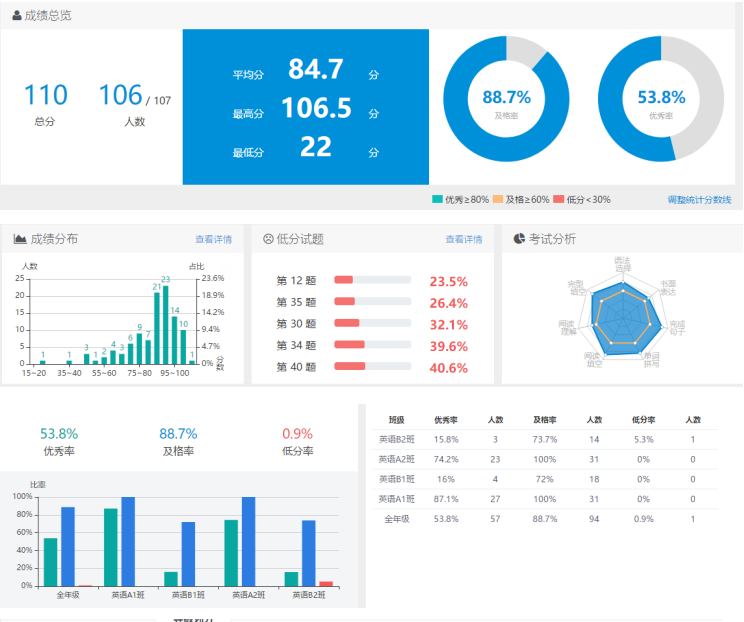Click the progress bar for 第 40 题

point(372,366)
